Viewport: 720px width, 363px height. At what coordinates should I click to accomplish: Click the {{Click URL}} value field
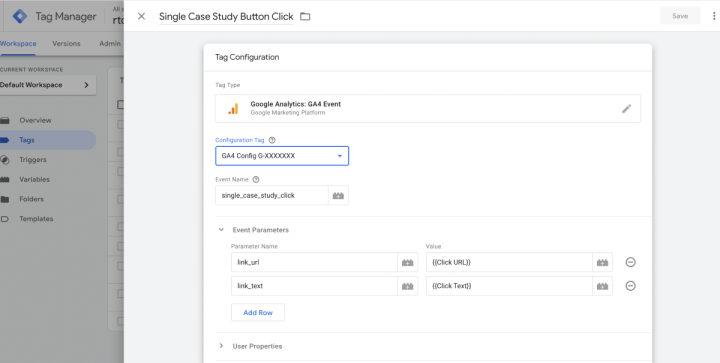[x=509, y=262]
